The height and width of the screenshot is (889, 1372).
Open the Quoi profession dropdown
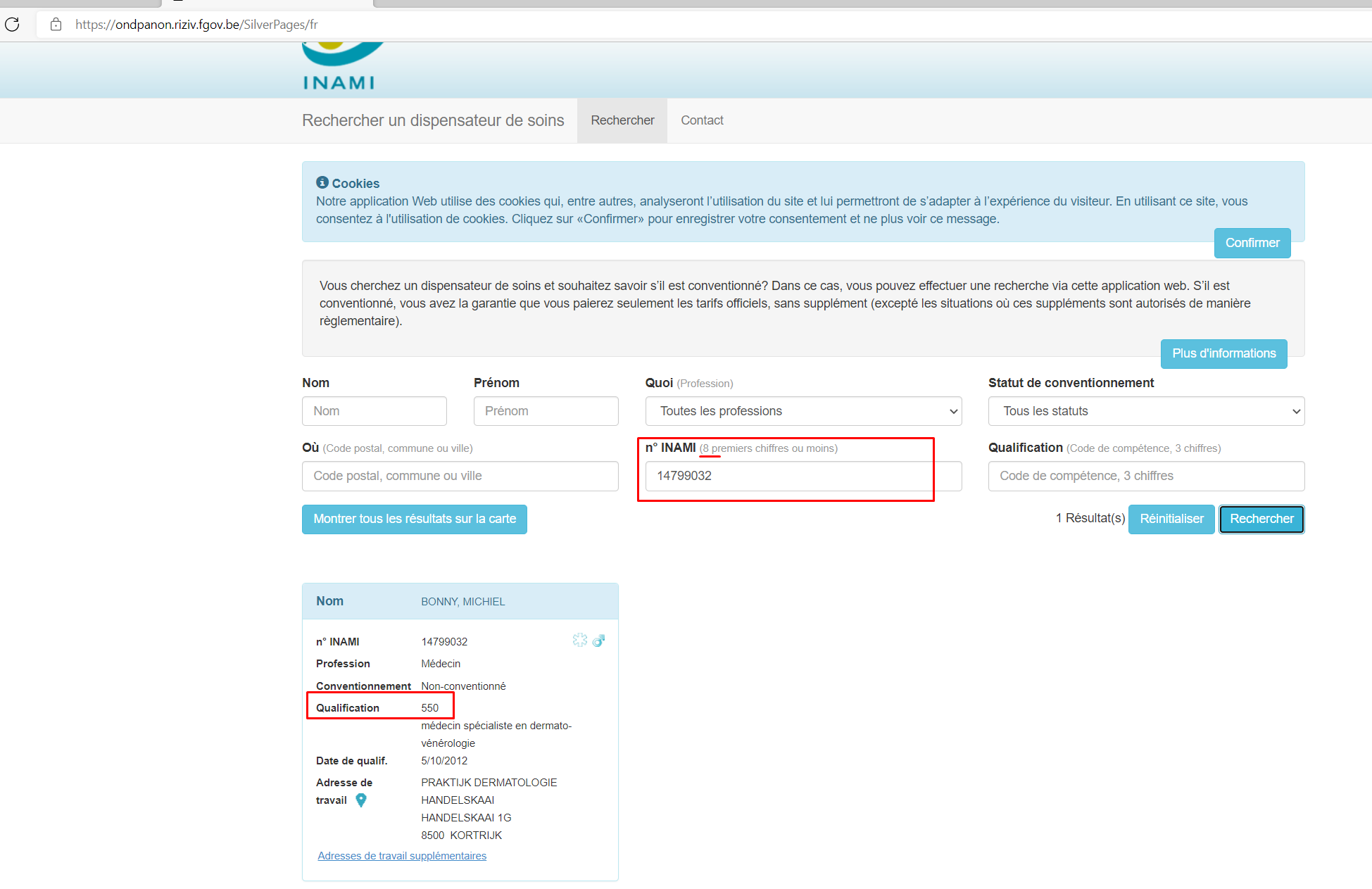tap(803, 411)
